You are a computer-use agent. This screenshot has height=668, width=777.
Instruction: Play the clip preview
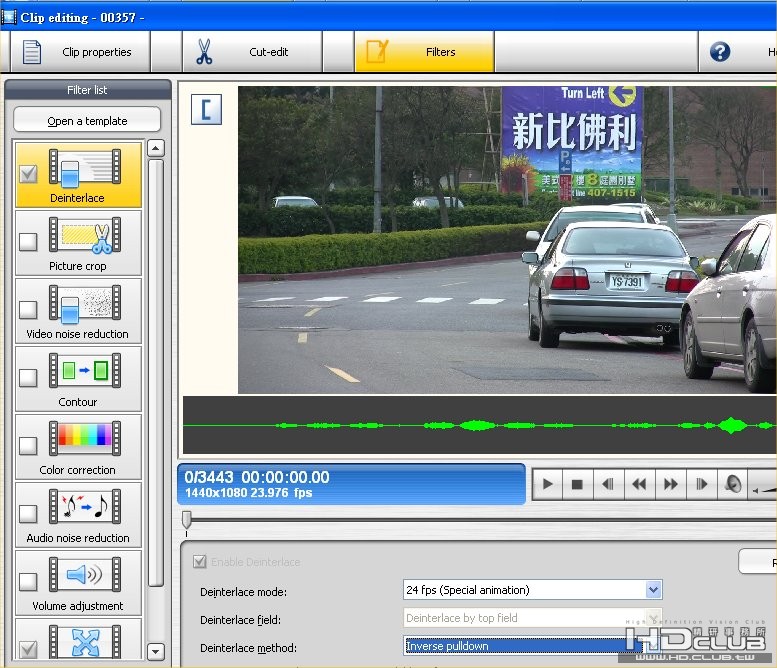tap(548, 484)
